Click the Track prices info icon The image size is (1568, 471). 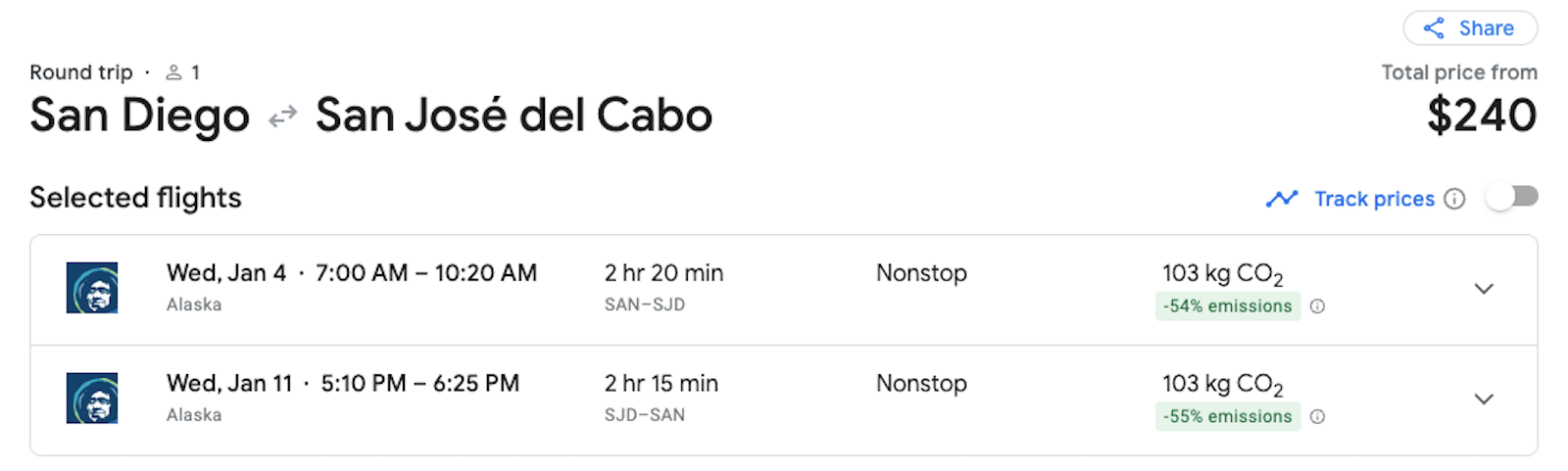click(x=1455, y=199)
